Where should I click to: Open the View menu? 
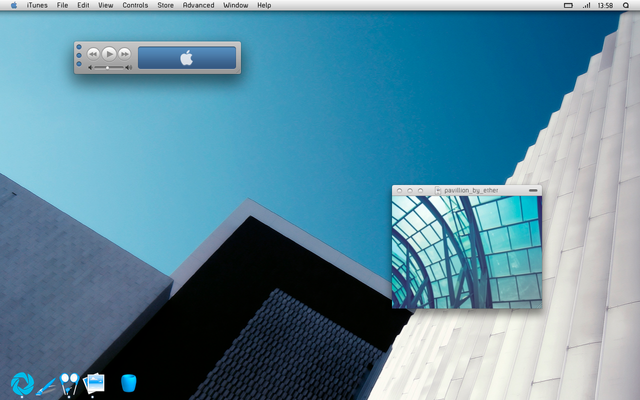coord(106,5)
